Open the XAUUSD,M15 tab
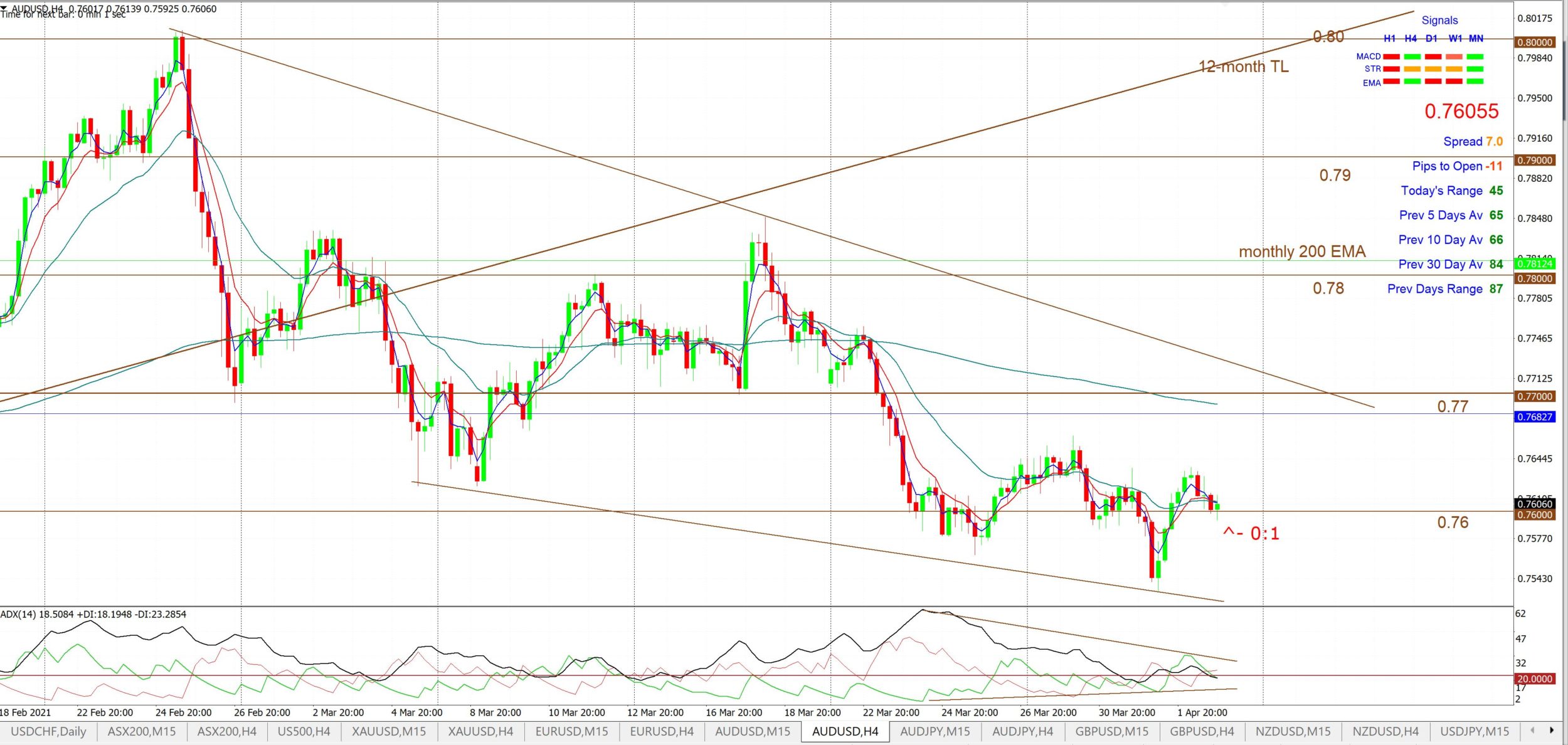Image resolution: width=1568 pixels, height=745 pixels. click(x=389, y=731)
